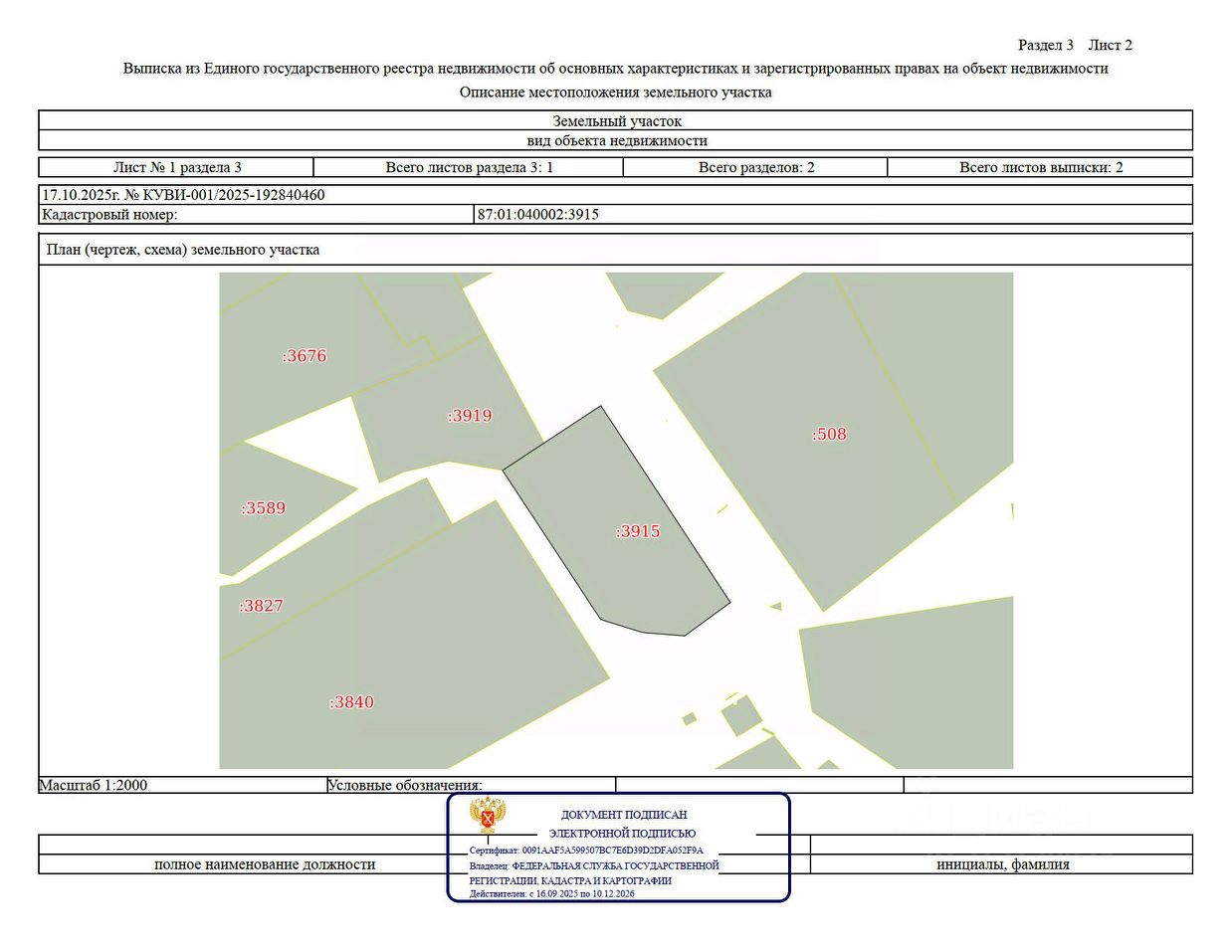Click certificate number line in stamp
The height and width of the screenshot is (952, 1232).
[586, 851]
